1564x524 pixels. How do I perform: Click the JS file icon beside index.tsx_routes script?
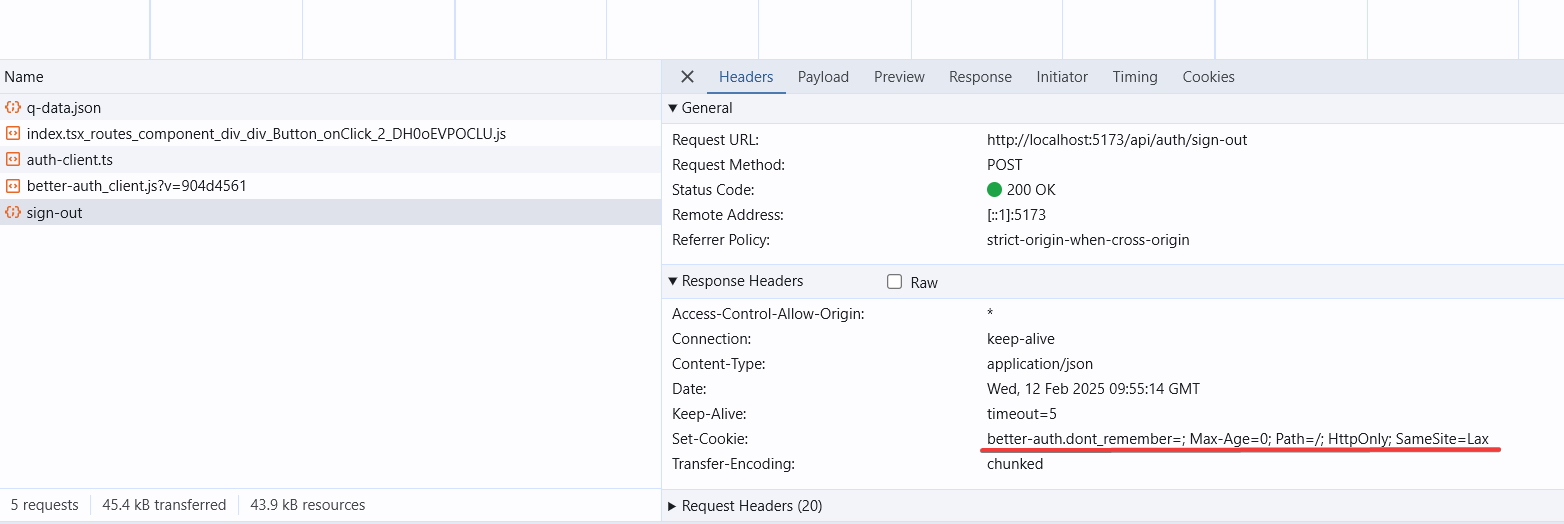13,134
